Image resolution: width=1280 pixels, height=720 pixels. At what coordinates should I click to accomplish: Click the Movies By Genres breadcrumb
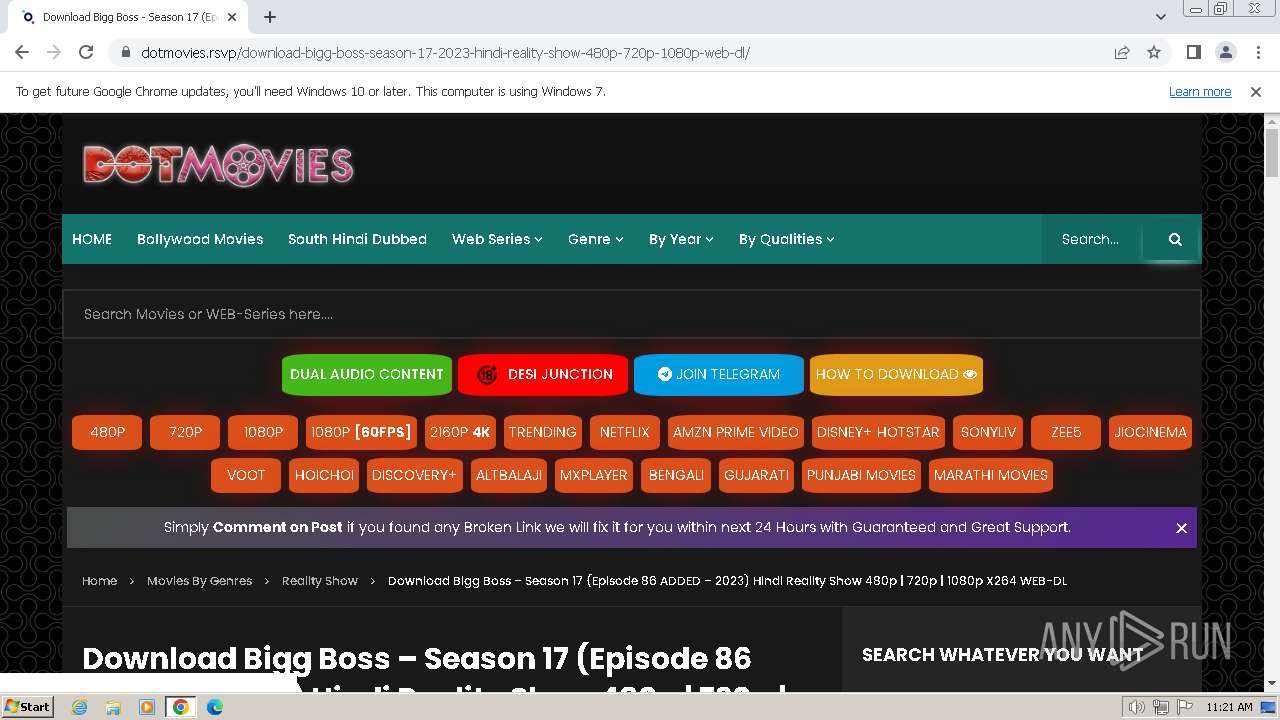199,581
